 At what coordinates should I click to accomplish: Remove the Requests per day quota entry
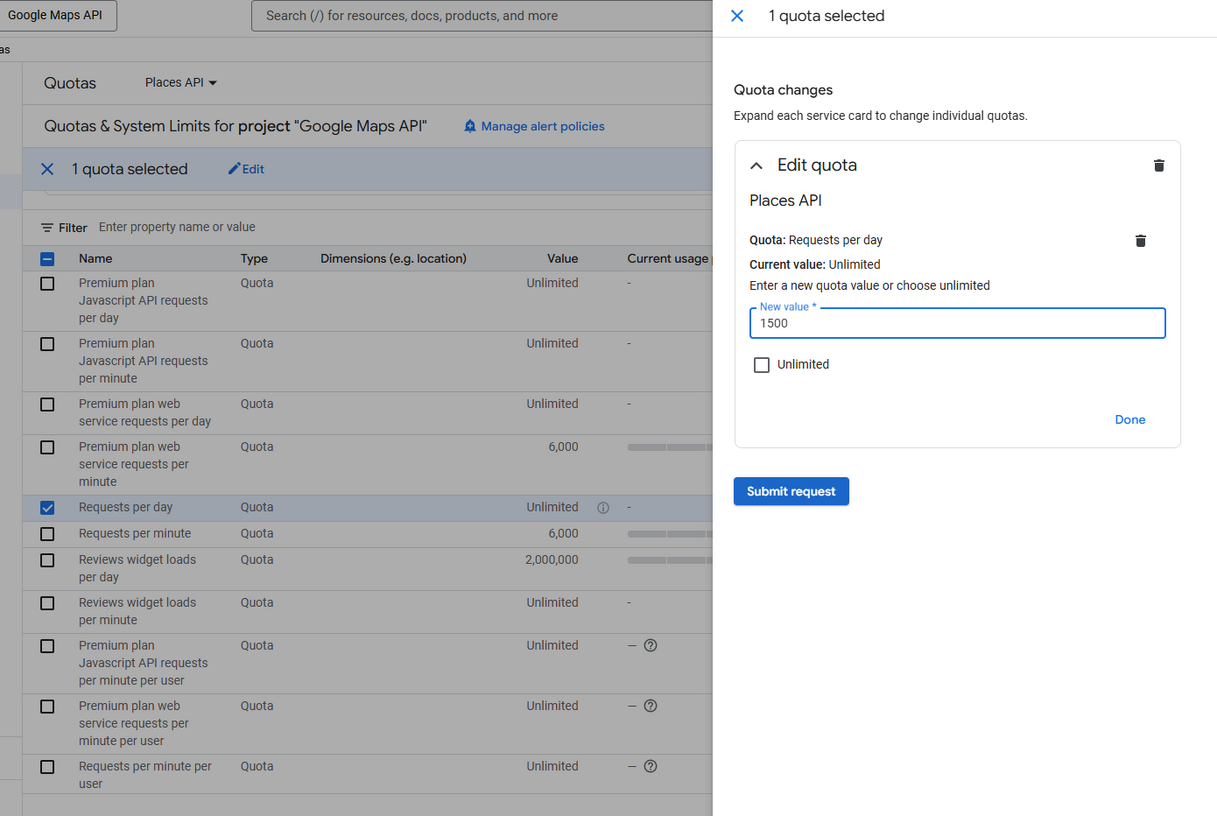pos(1140,240)
